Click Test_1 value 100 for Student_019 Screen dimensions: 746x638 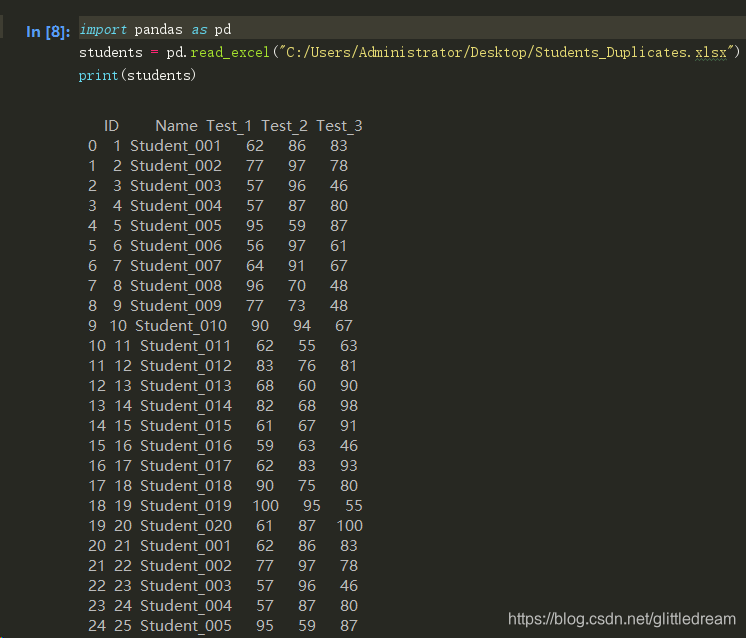click(265, 505)
